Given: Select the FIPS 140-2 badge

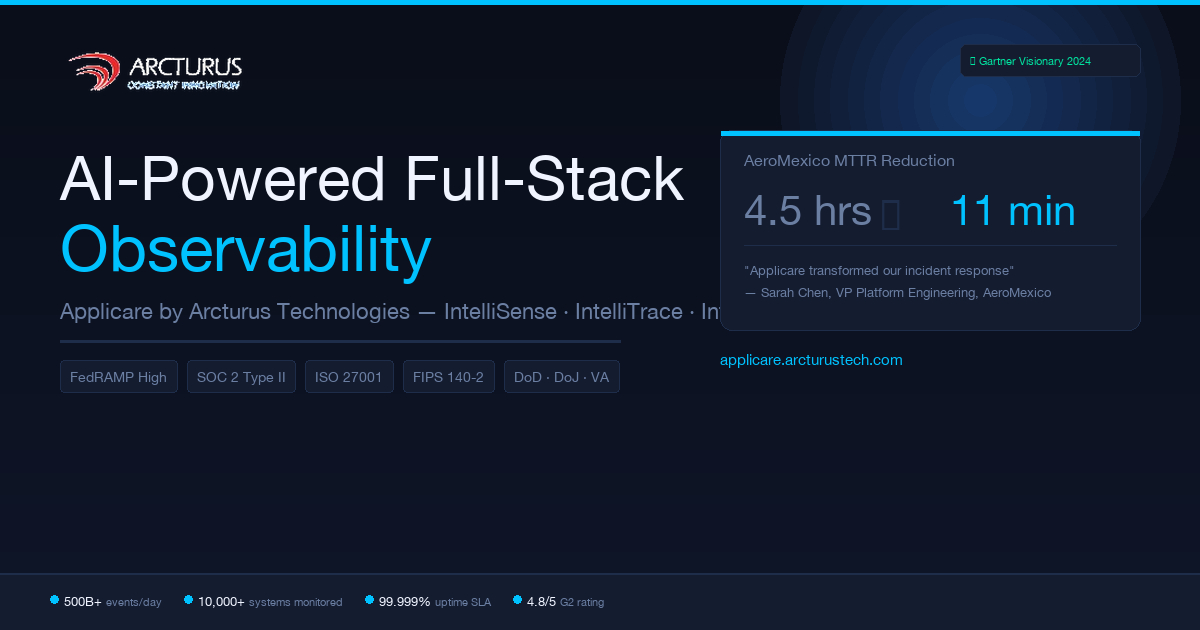Looking at the screenshot, I should click(449, 377).
